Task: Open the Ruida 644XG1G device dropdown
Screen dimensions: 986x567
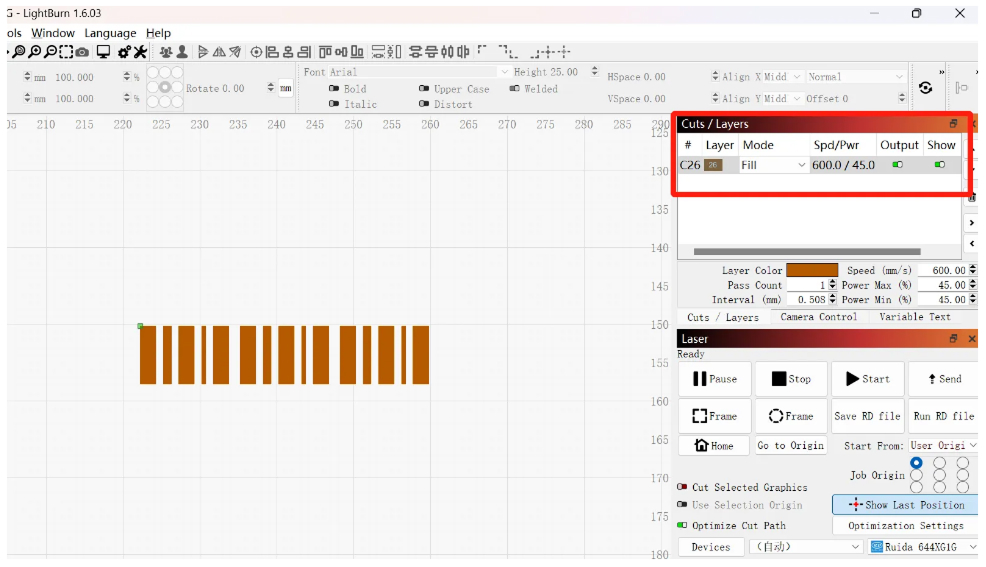Action: (x=923, y=547)
